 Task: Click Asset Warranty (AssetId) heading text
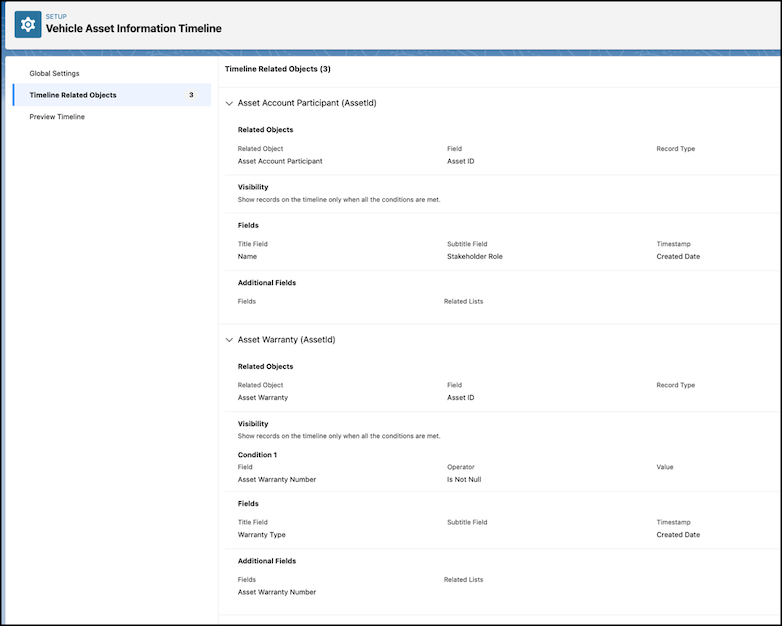pyautogui.click(x=287, y=340)
